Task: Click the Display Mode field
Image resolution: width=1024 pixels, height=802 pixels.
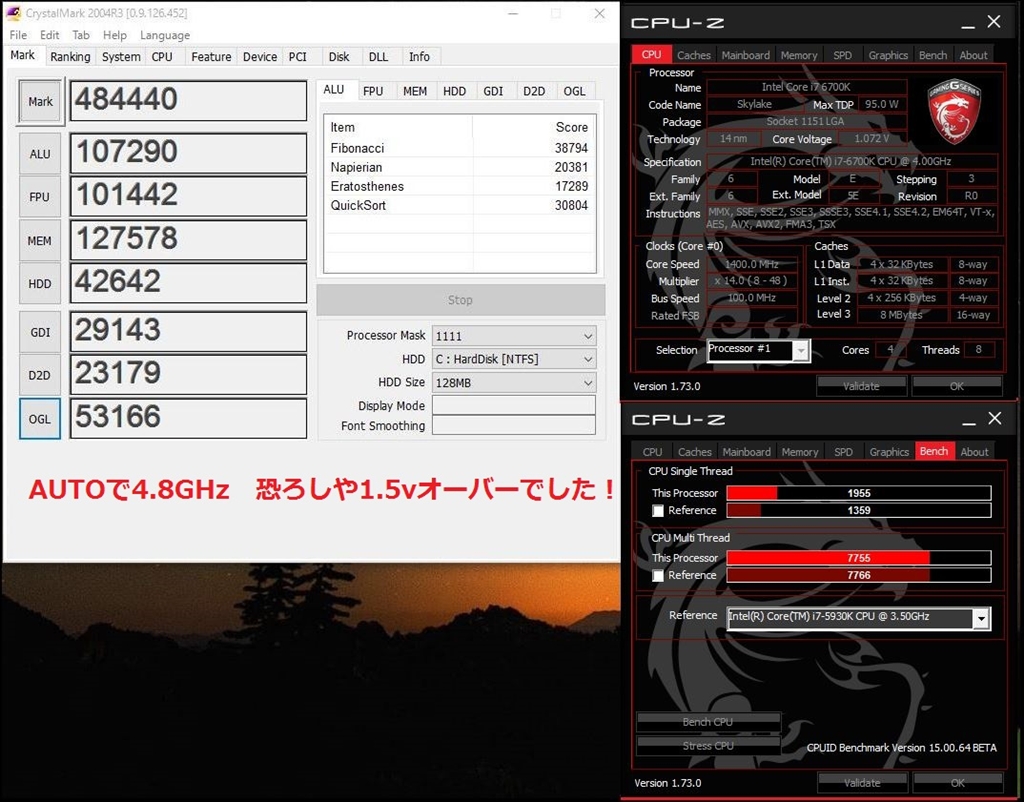Action: click(514, 406)
